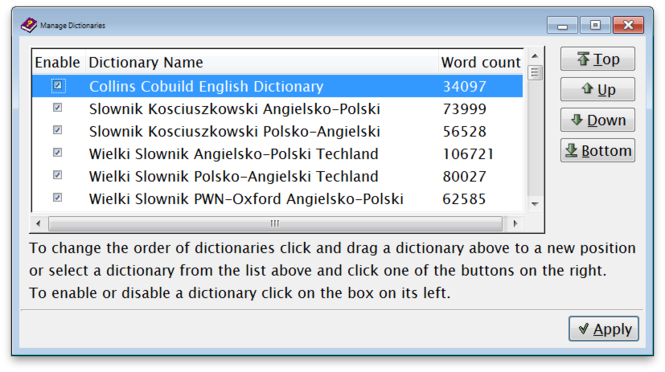Screen dimensions: 665x372
Task: Toggle Wielki Slownik Polsko-Angielski Techland checkbox
Action: (x=57, y=175)
